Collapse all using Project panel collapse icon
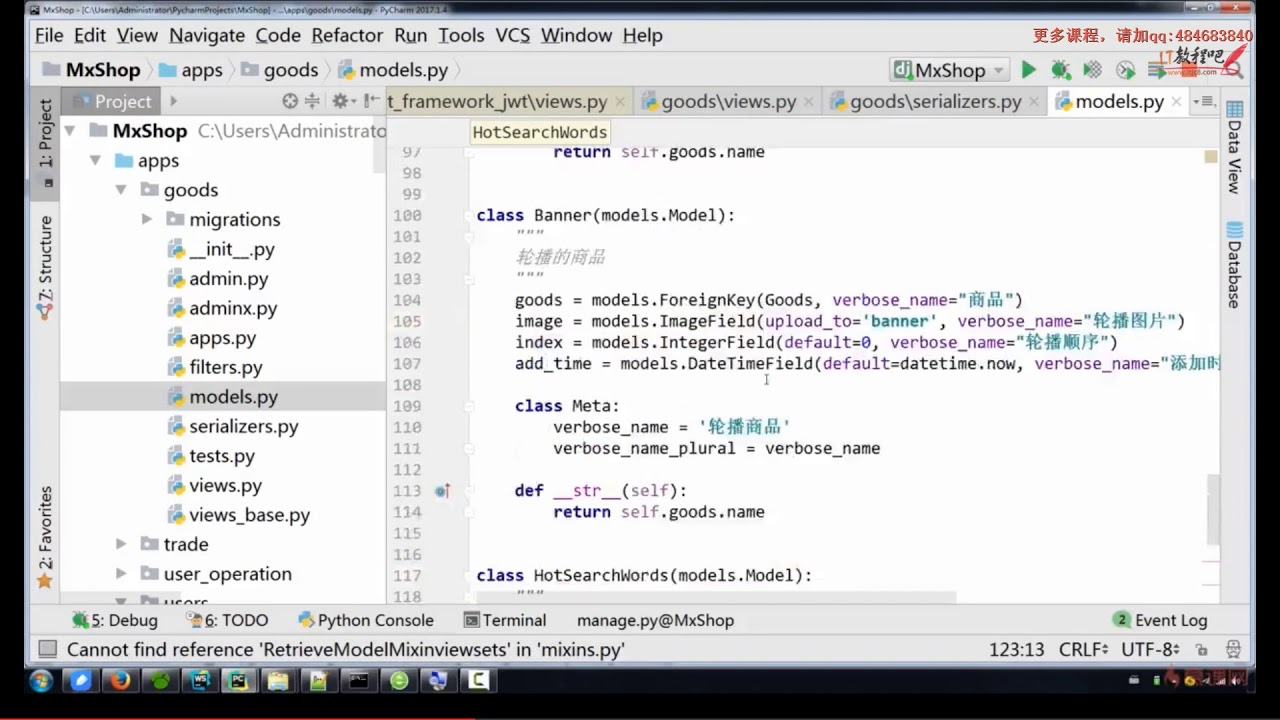Viewport: 1280px width, 720px height. click(312, 101)
